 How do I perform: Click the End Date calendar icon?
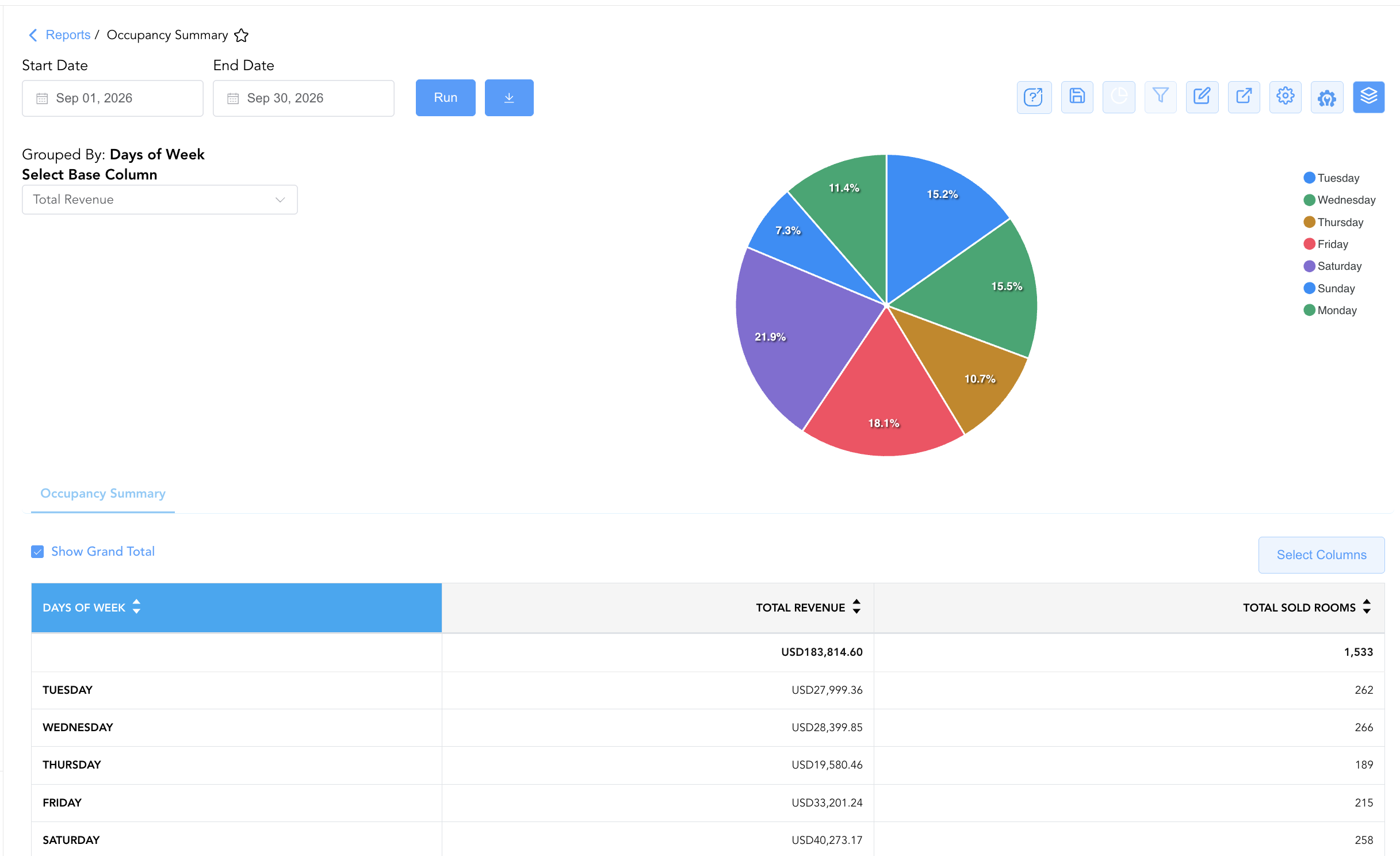pyautogui.click(x=233, y=98)
